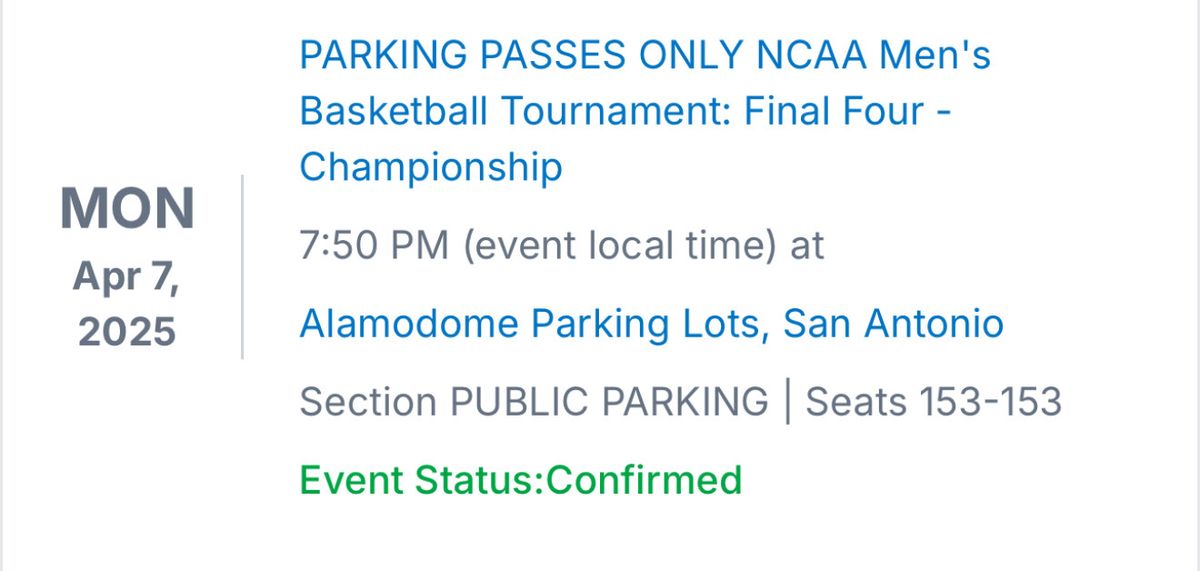The width and height of the screenshot is (1200, 571).
Task: Select the "PUBLIC PARKING" section name
Action: 608,402
